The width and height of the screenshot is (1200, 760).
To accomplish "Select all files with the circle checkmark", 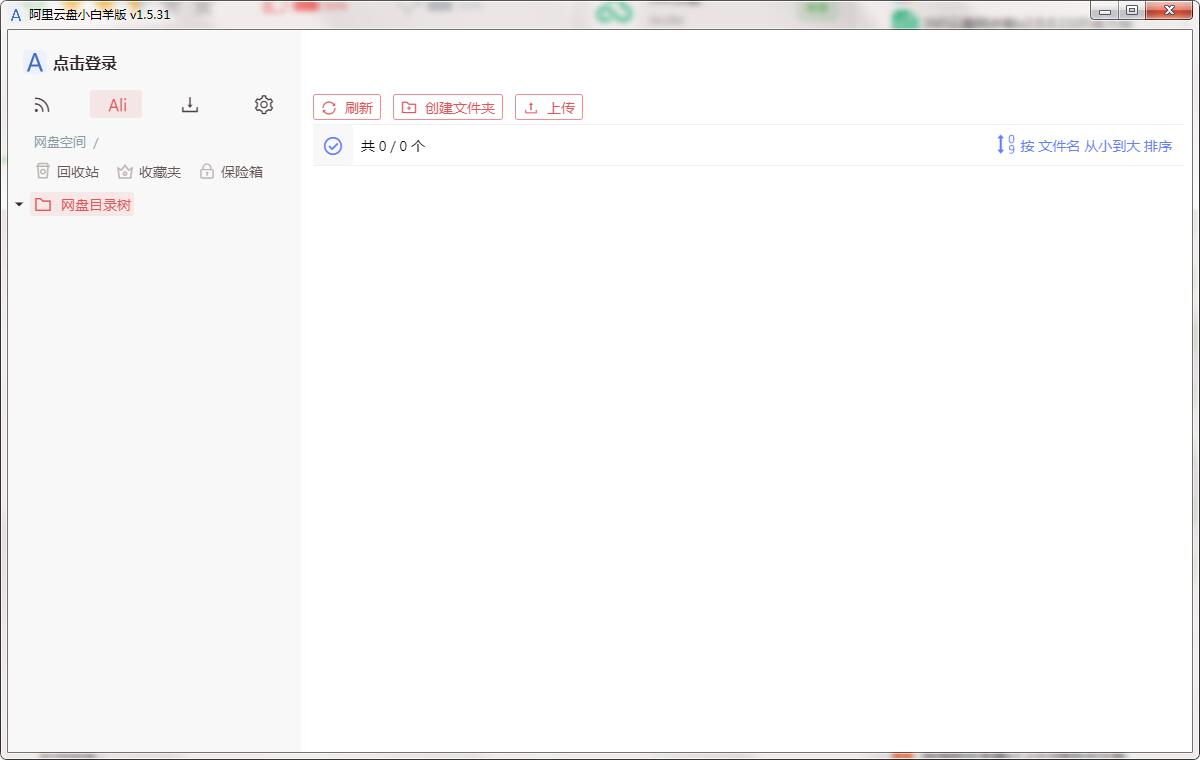I will pyautogui.click(x=333, y=145).
